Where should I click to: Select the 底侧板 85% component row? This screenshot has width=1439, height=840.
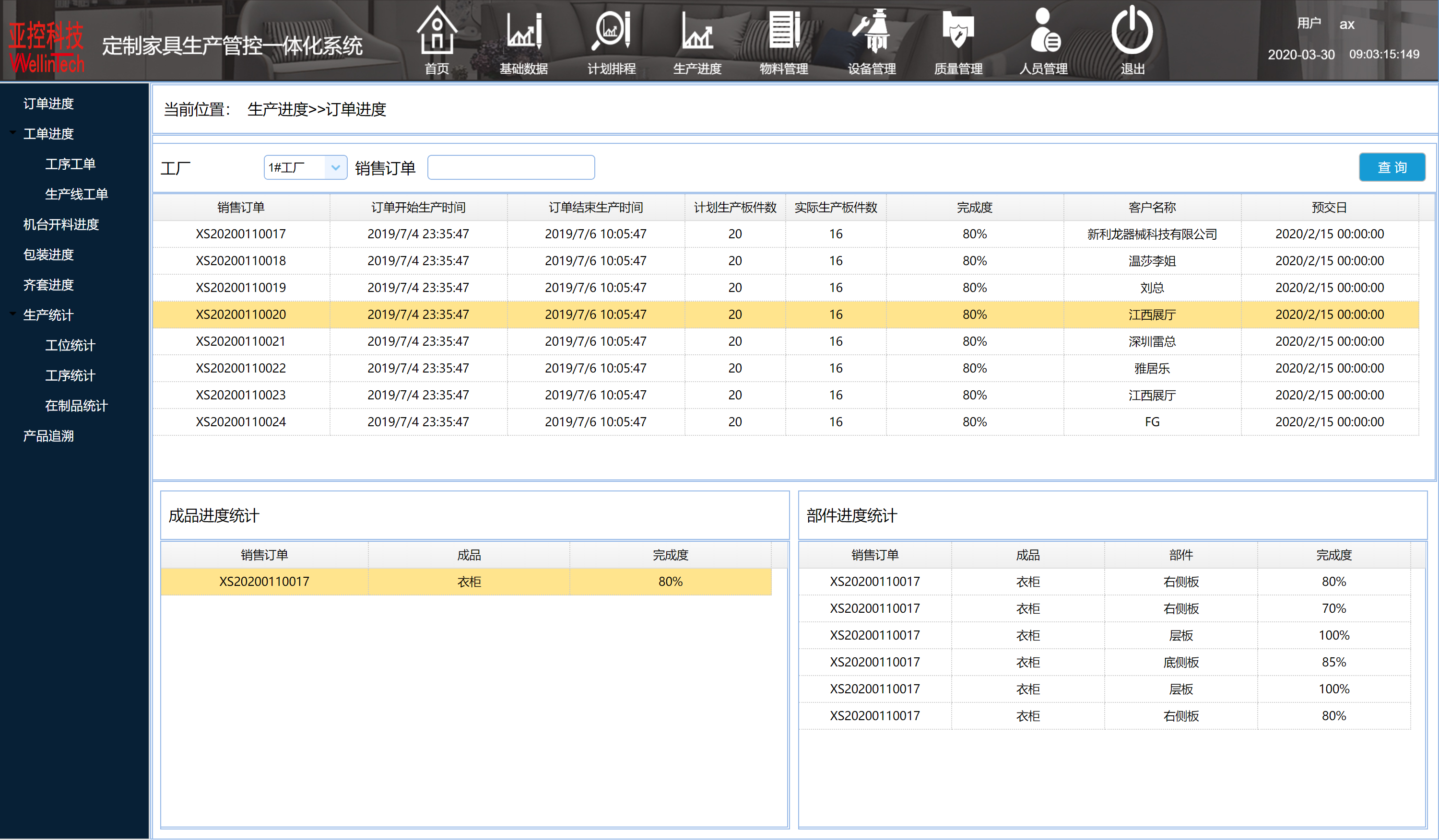1180,662
